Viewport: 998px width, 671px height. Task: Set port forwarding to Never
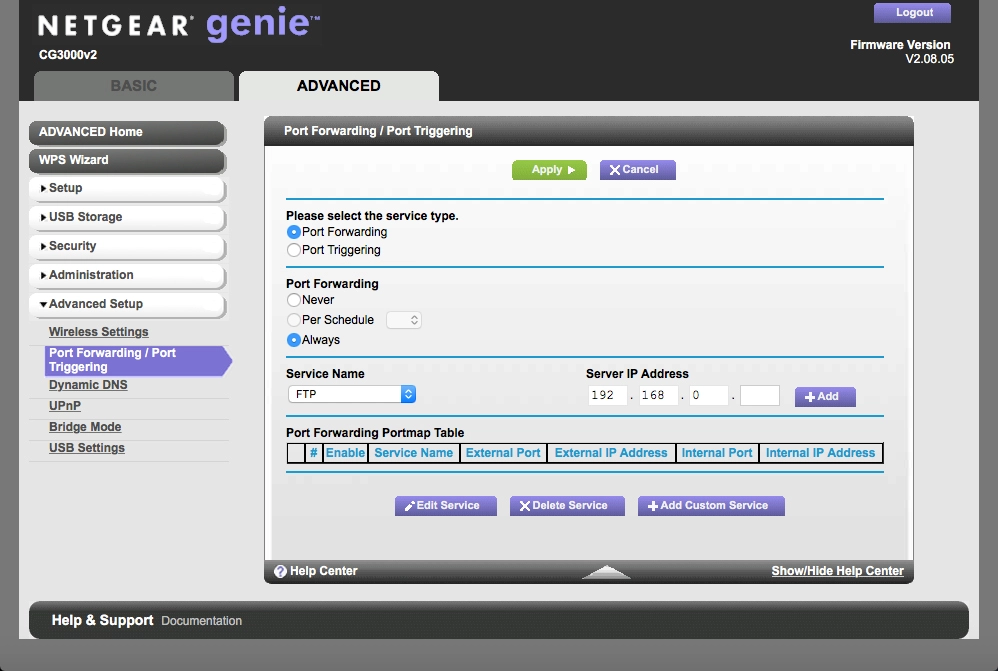(293, 300)
